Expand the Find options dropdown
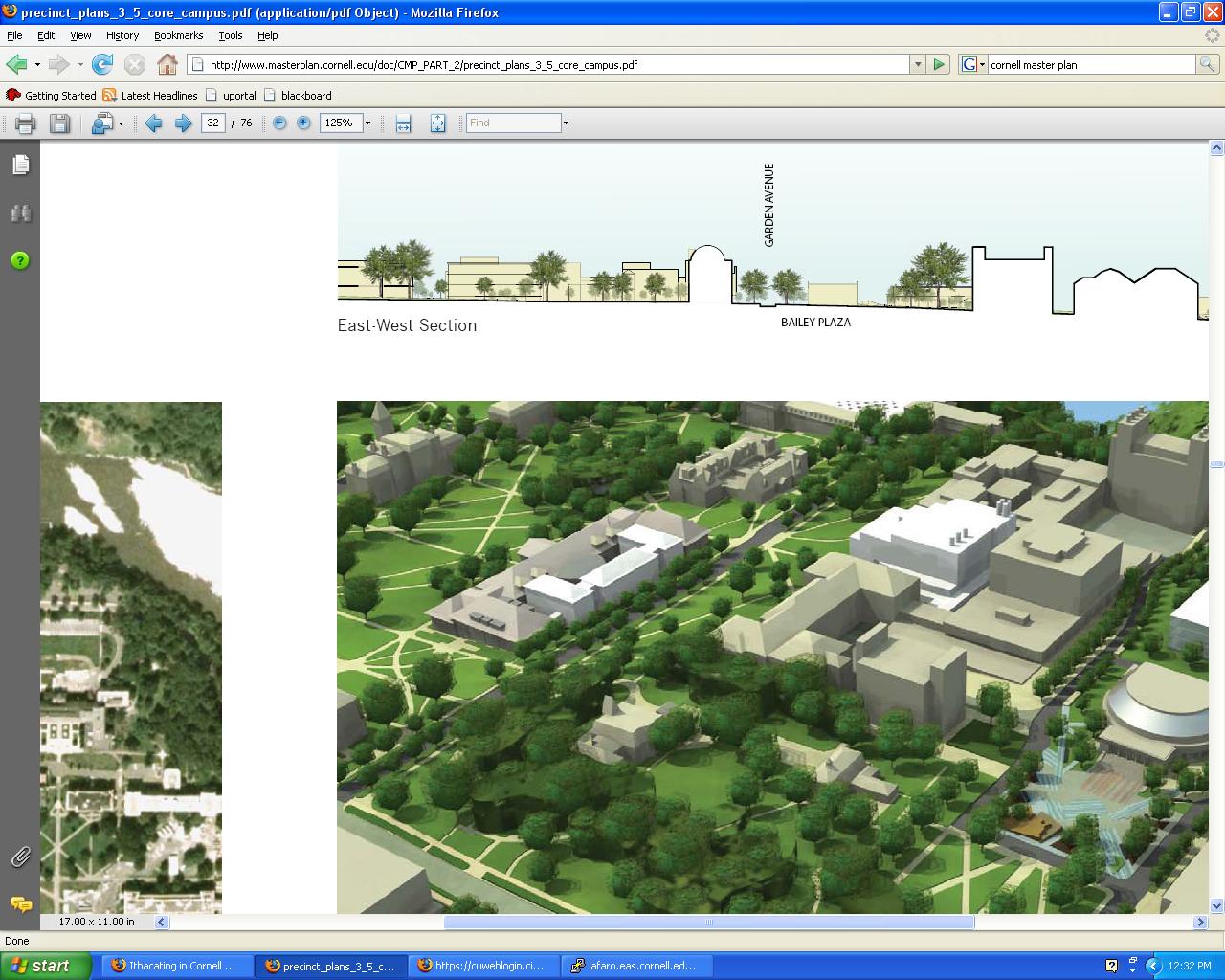The width and height of the screenshot is (1225, 980). [566, 123]
